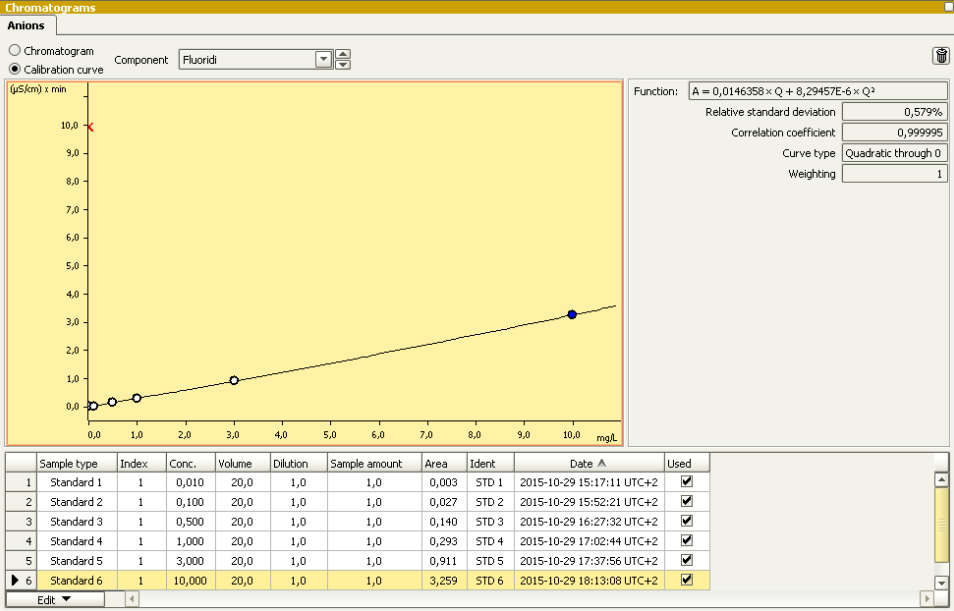
Task: Select the Standard 4 row
Action: click(x=358, y=540)
